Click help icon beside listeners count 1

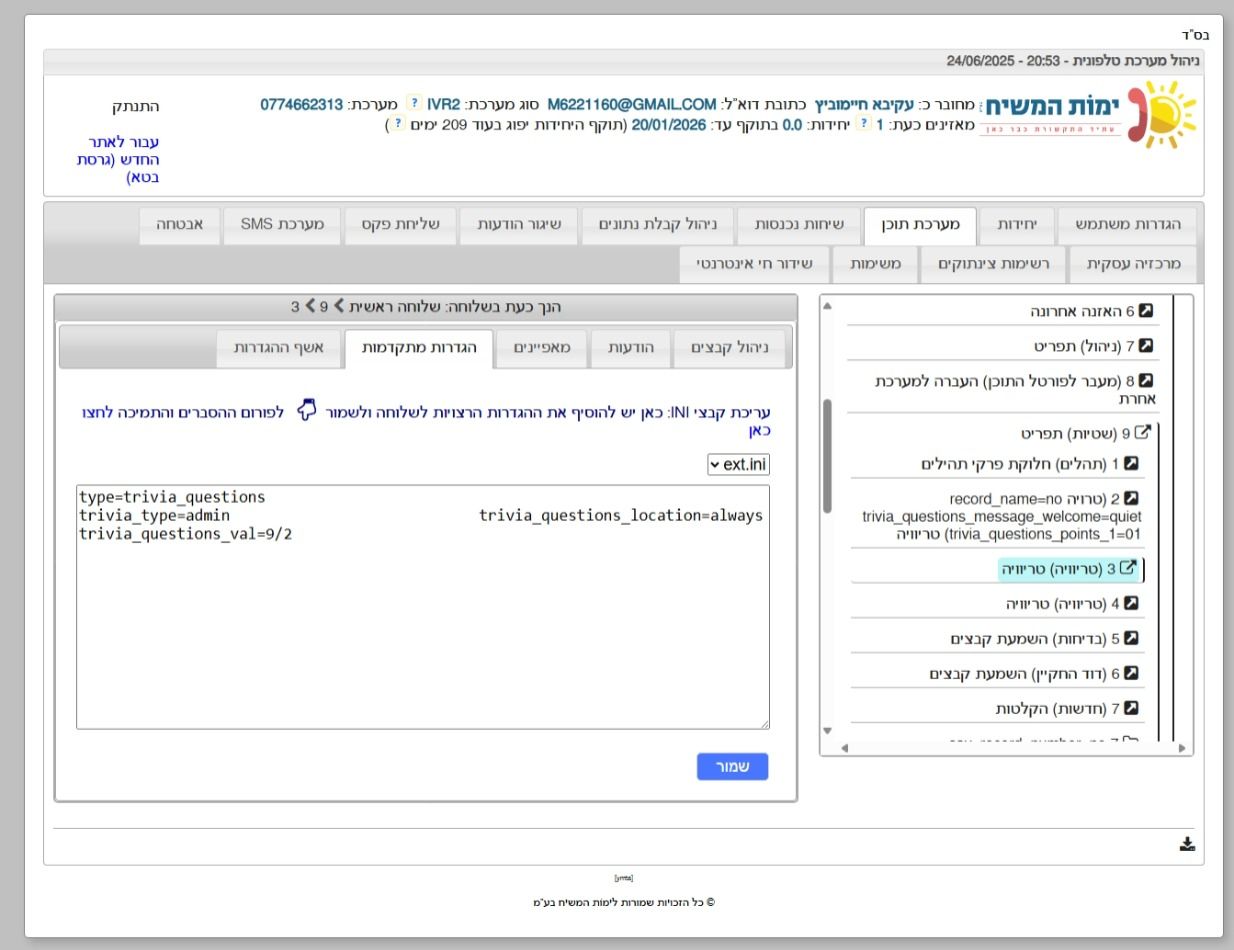pyautogui.click(x=865, y=124)
